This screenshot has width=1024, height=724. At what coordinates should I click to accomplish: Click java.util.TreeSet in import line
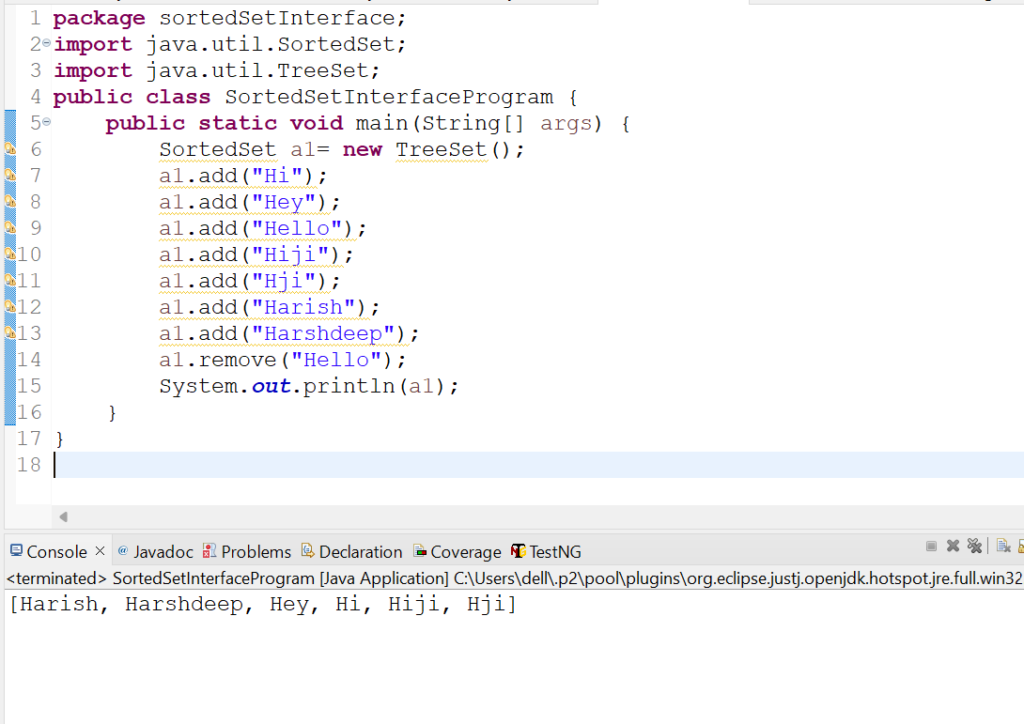(x=257, y=71)
